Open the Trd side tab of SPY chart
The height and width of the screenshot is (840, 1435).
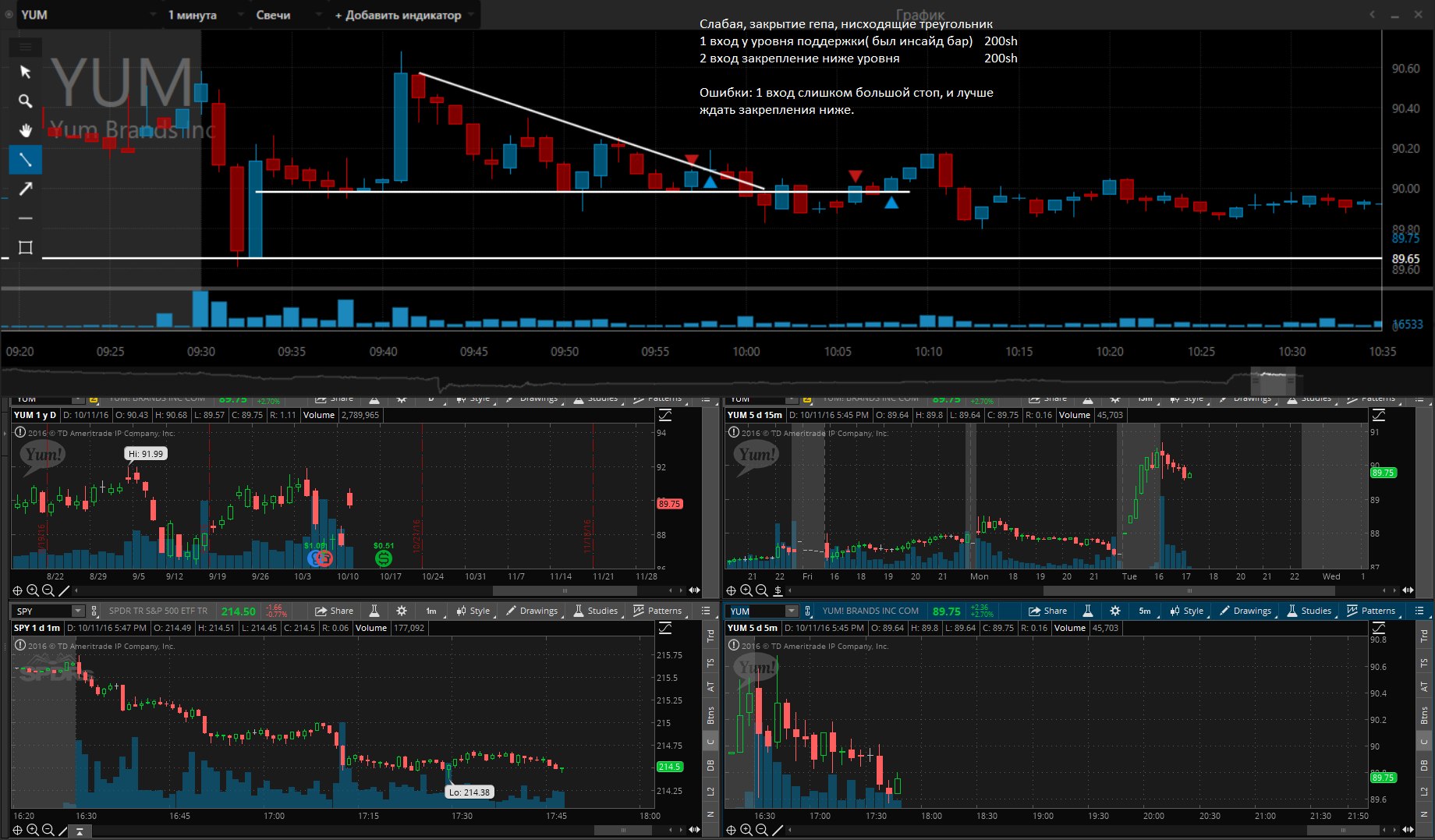710,636
